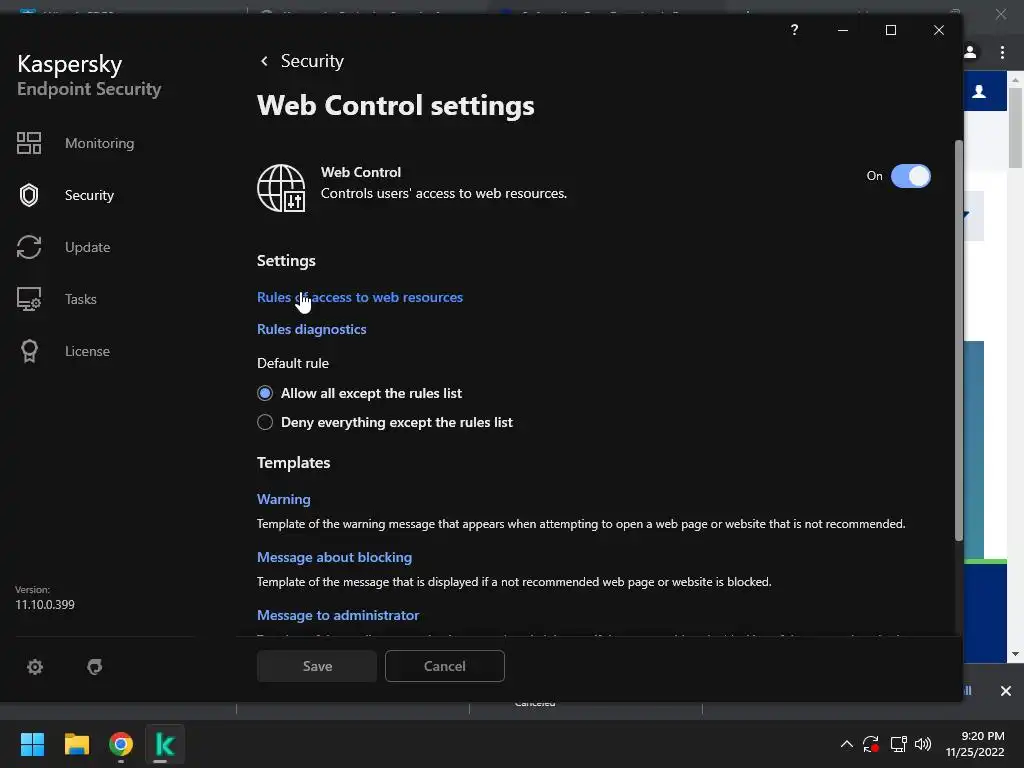Image resolution: width=1024 pixels, height=768 pixels.
Task: Click Security breadcrumb text at top
Action: coord(312,61)
